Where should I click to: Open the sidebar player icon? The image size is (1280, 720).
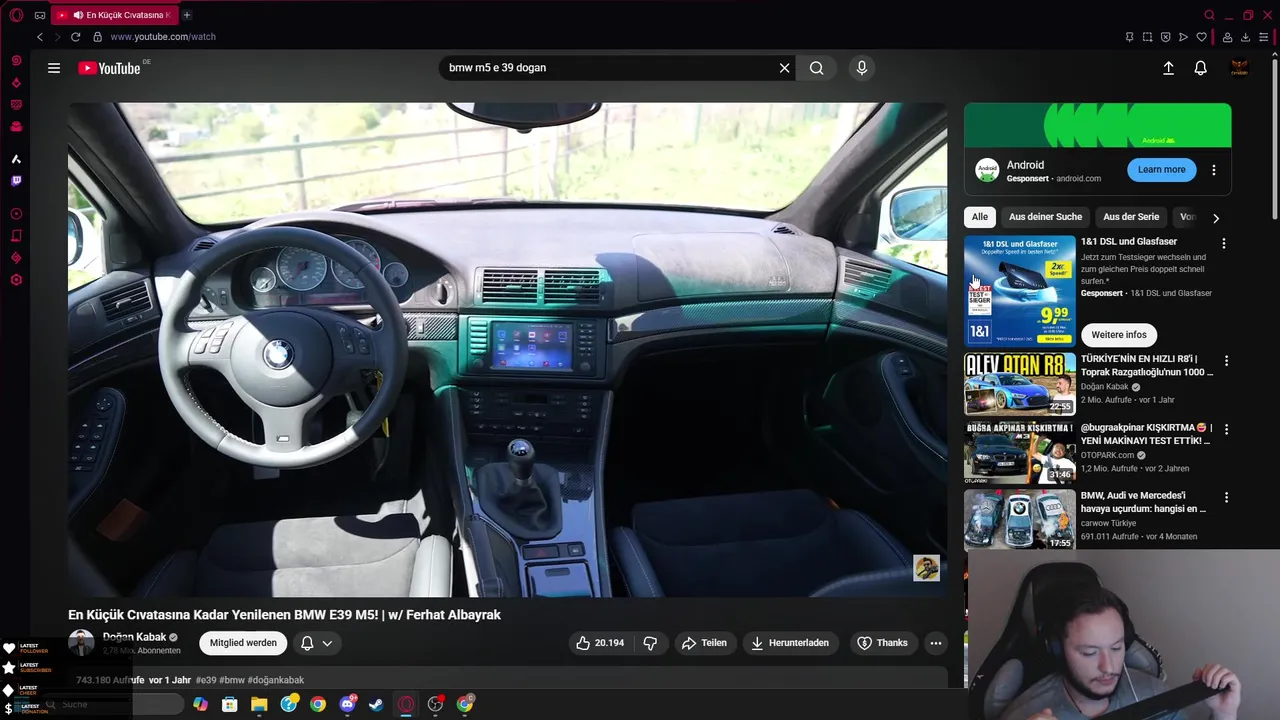[x=16, y=214]
